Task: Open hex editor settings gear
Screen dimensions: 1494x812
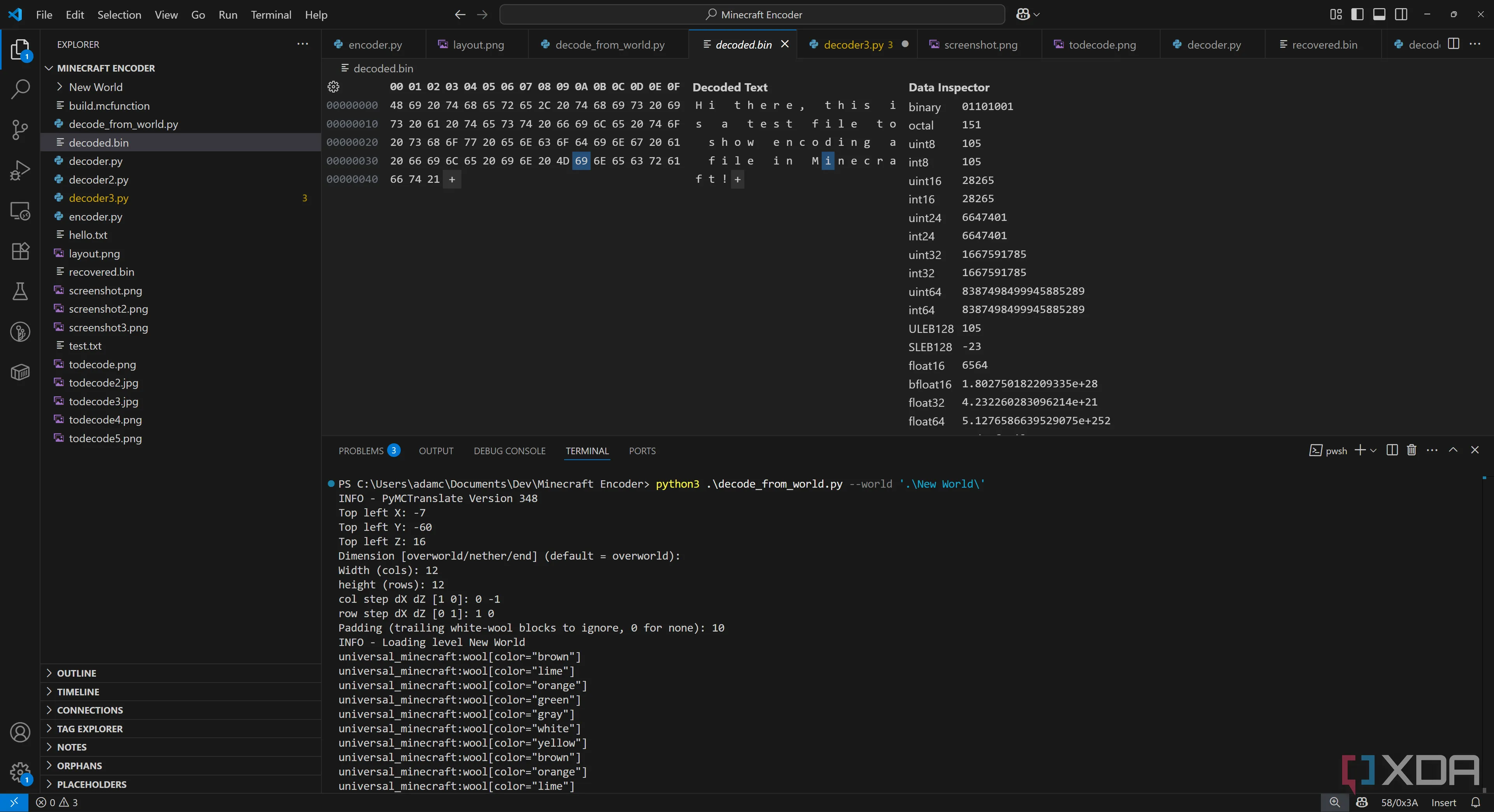Action: [x=333, y=86]
